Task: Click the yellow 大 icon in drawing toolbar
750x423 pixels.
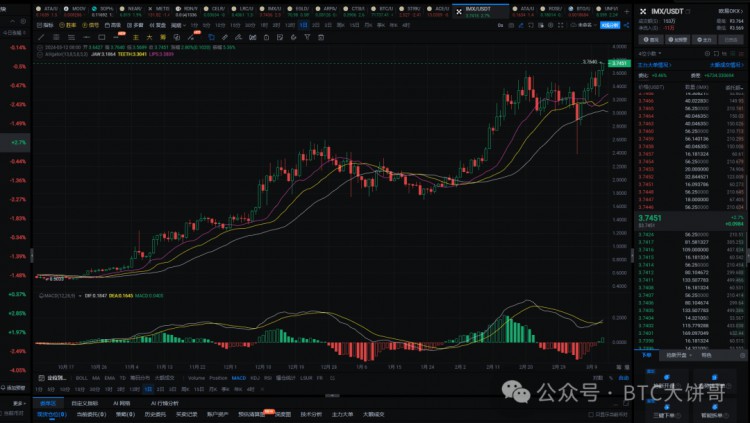Action: pyautogui.click(x=149, y=37)
